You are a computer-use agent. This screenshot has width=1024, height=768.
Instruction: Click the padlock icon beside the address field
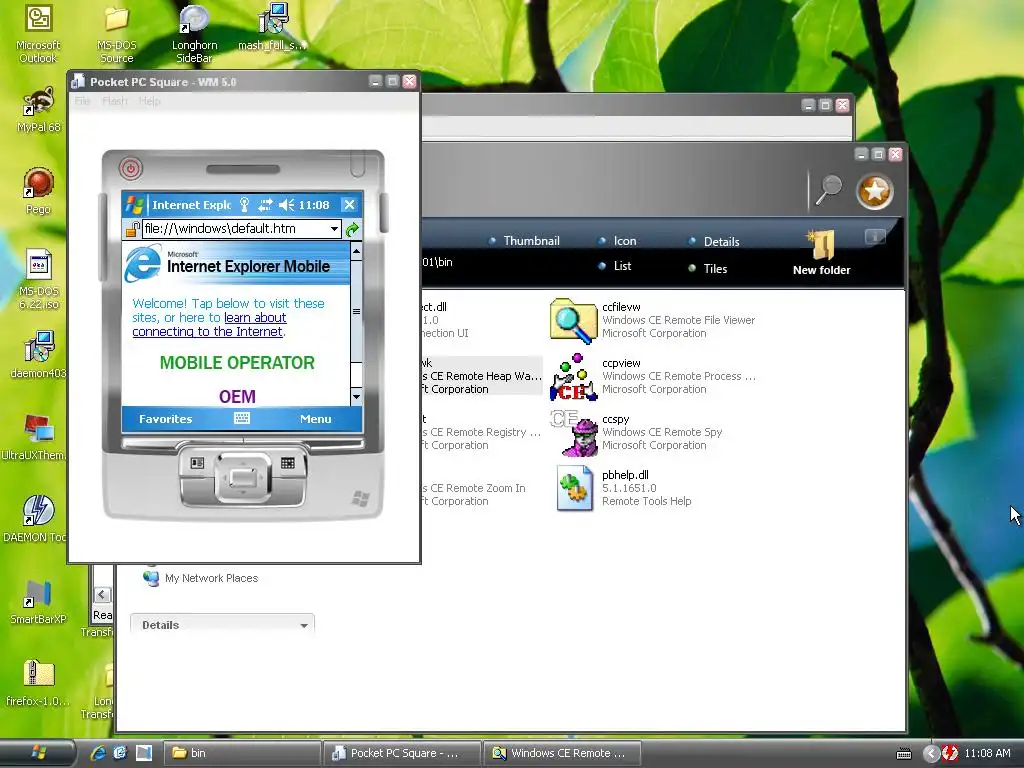[x=133, y=229]
